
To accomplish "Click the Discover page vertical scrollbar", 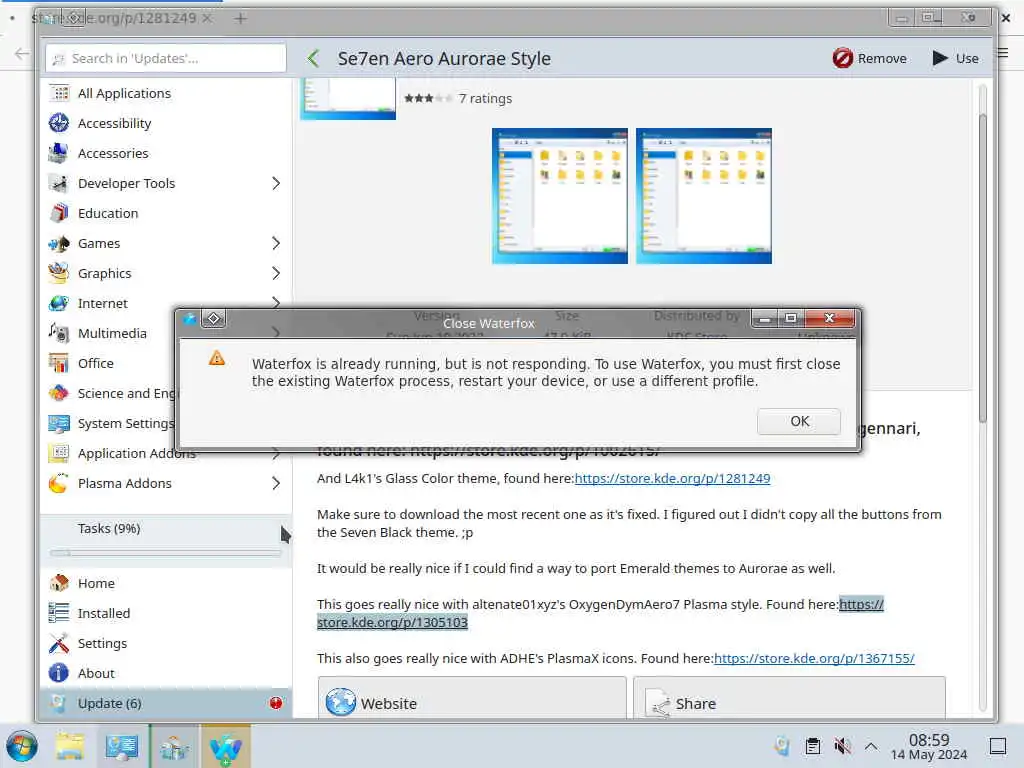I will pos(983,268).
